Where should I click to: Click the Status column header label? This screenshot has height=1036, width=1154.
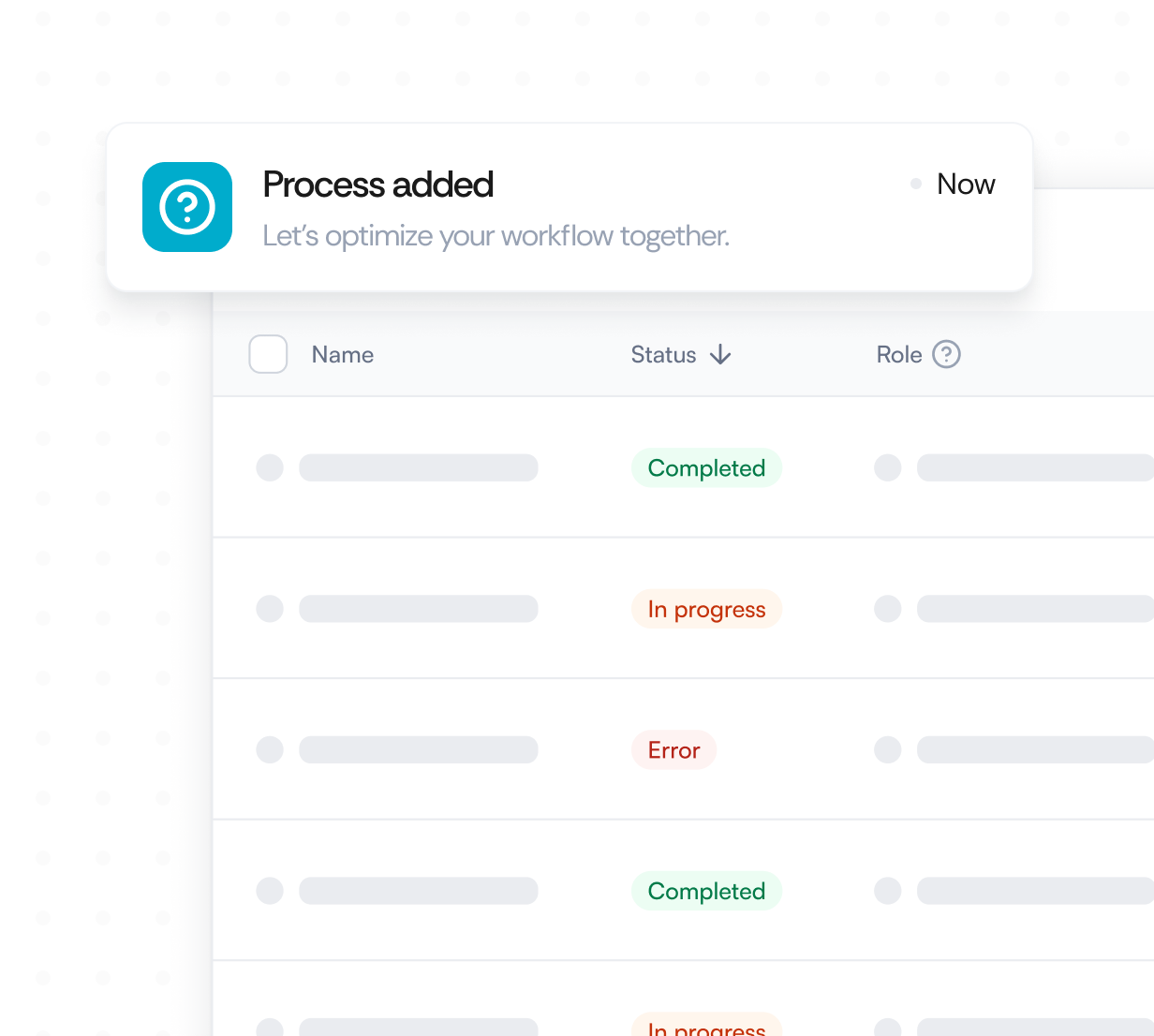click(x=663, y=355)
